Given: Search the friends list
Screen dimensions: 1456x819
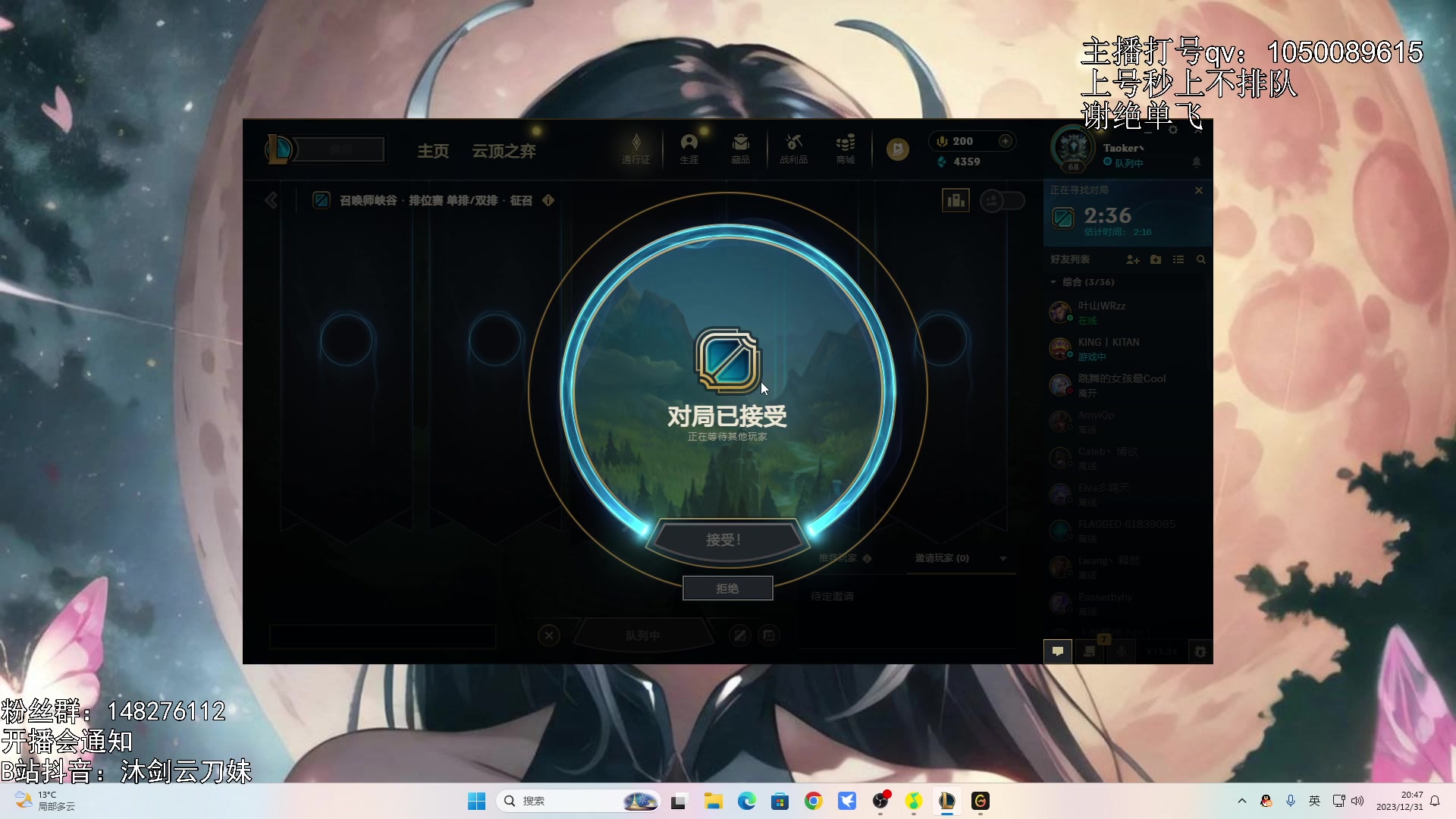Looking at the screenshot, I should [1201, 259].
